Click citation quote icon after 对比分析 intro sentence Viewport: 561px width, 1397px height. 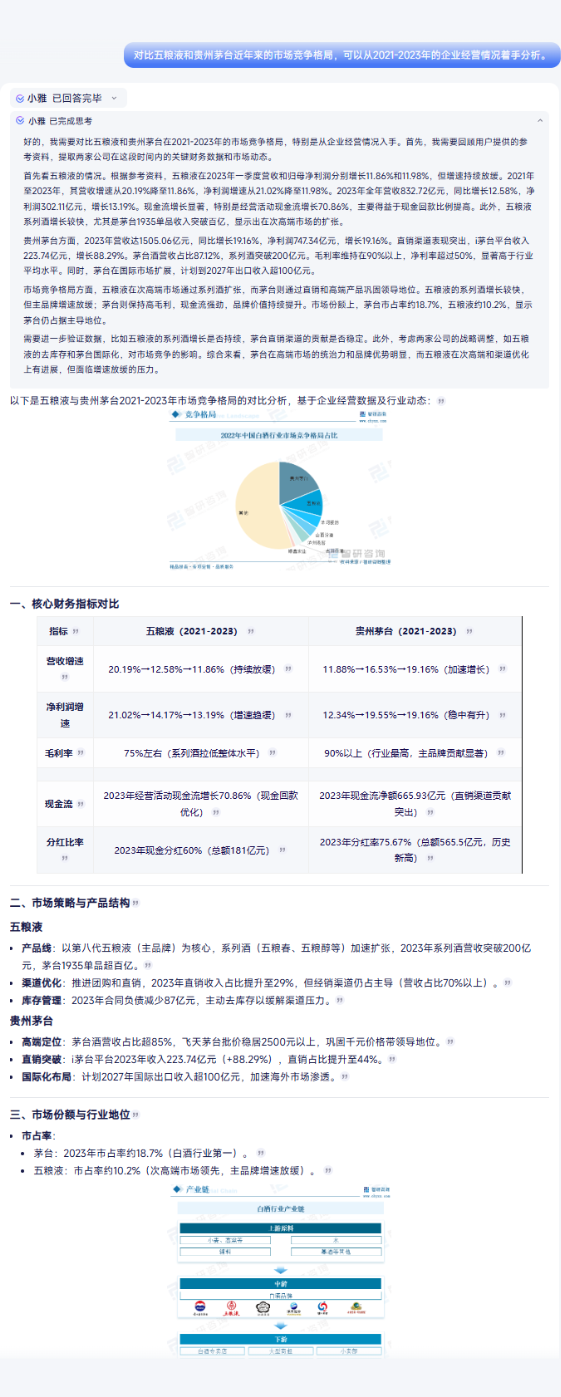click(441, 400)
